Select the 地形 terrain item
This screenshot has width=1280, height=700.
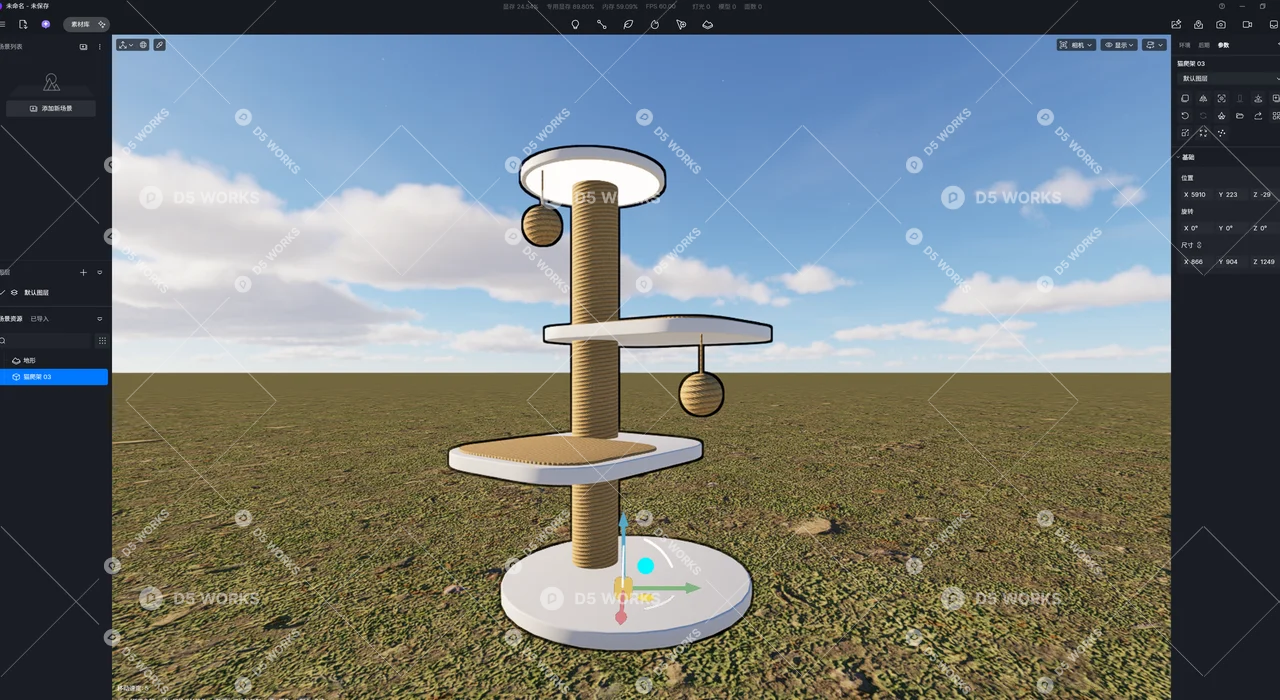[x=54, y=360]
